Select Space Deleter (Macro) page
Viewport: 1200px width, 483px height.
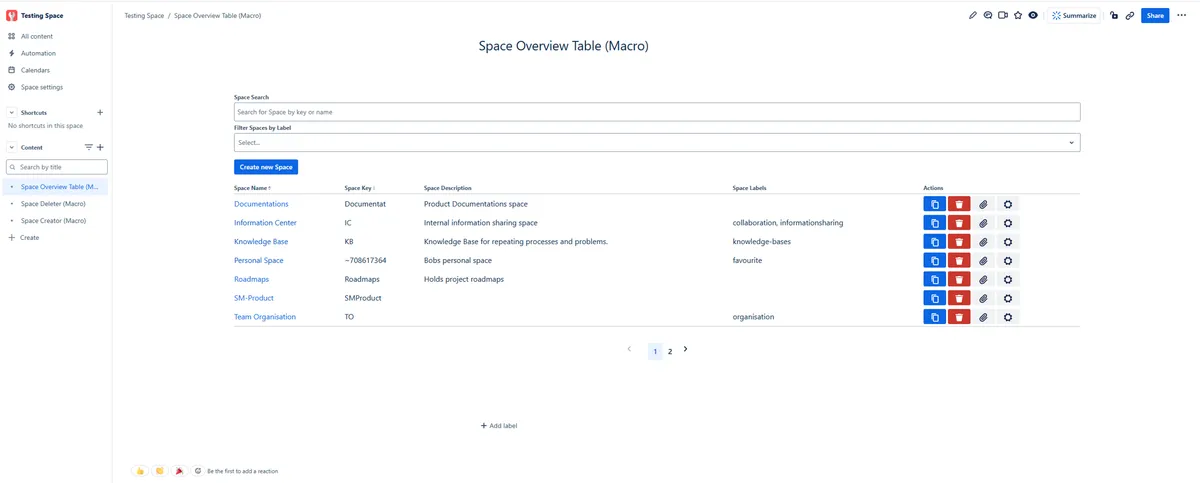55,204
